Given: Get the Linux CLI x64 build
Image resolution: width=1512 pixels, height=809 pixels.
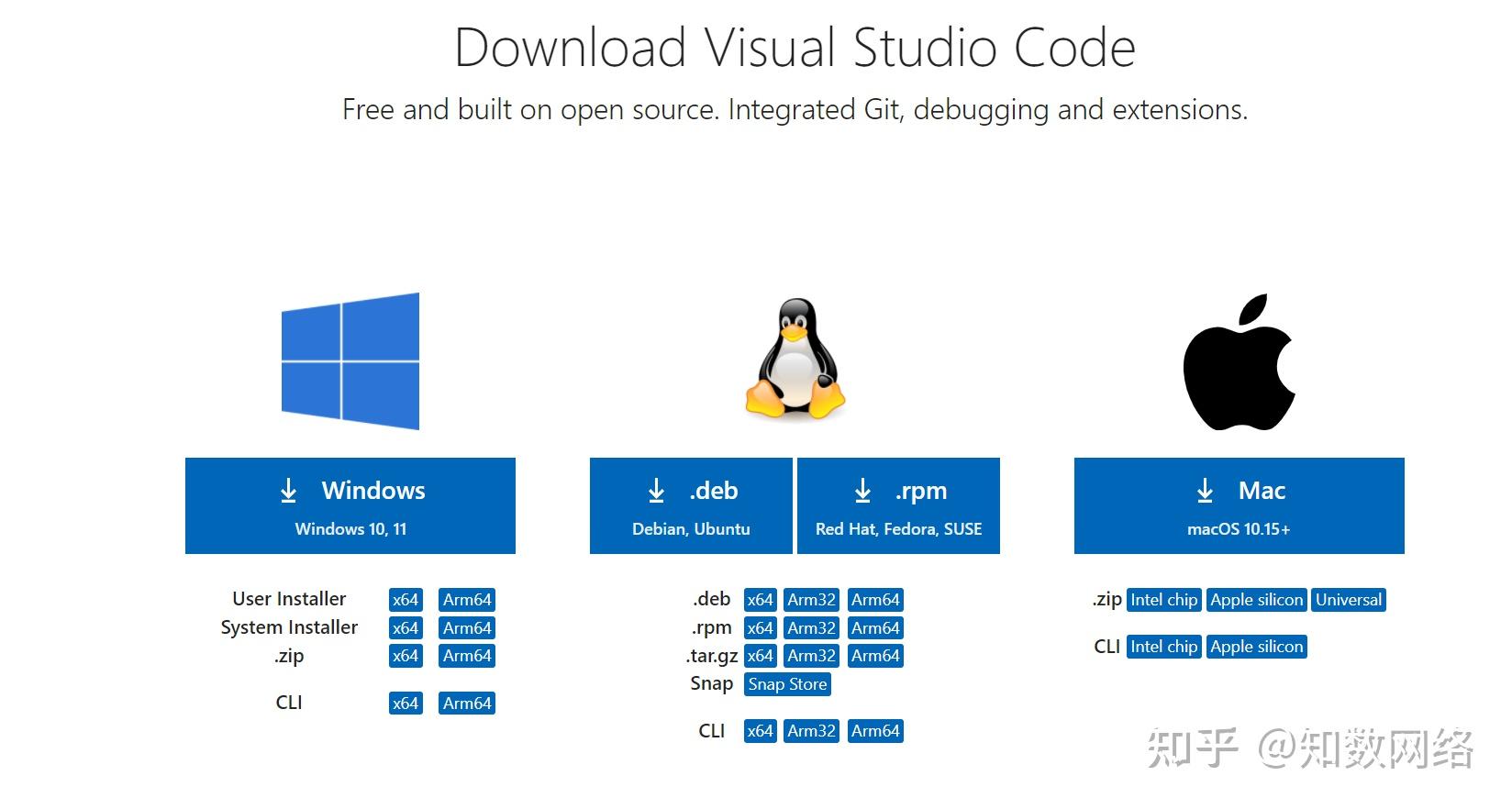Looking at the screenshot, I should tap(760, 731).
